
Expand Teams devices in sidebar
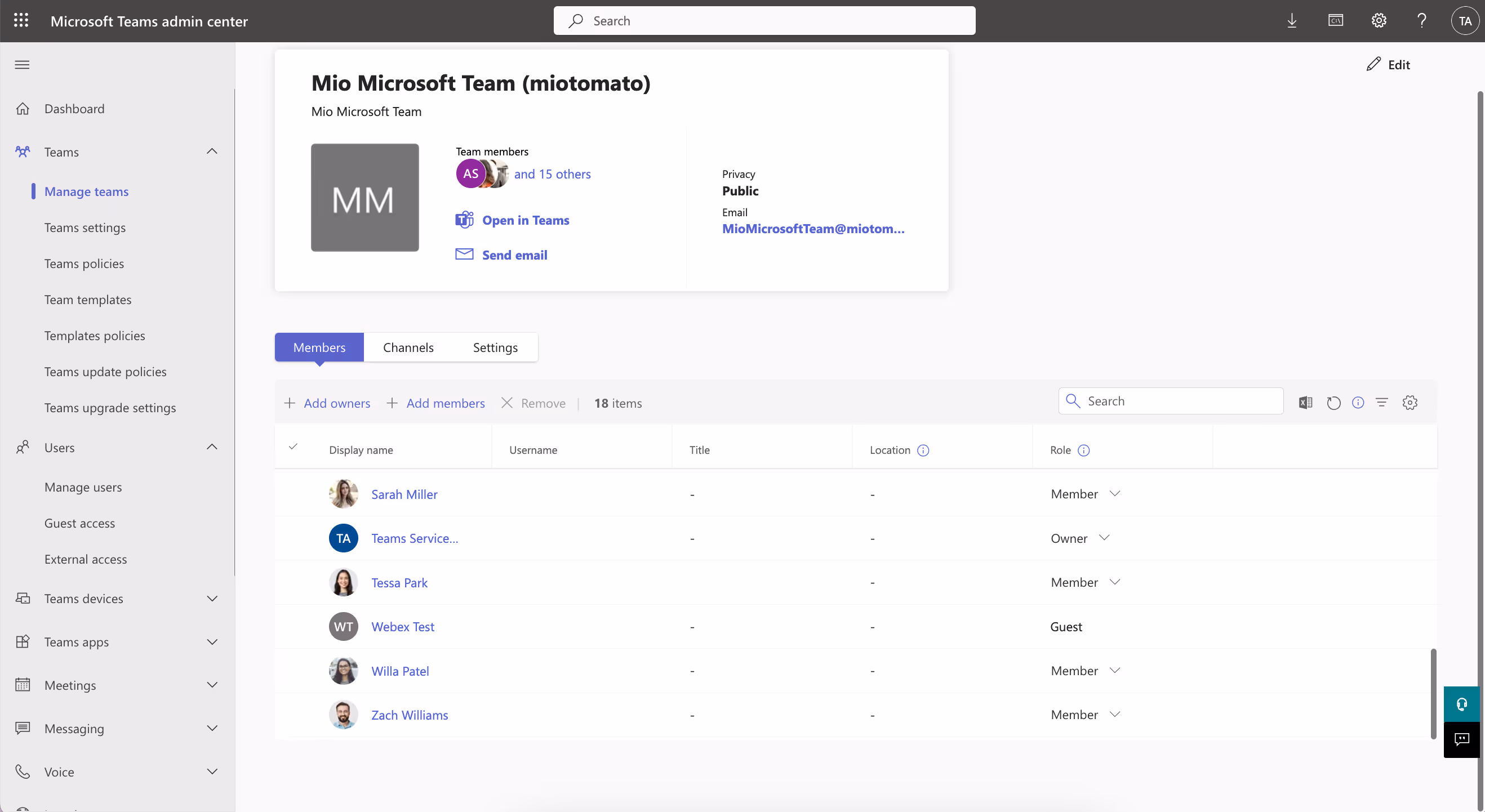pos(212,598)
